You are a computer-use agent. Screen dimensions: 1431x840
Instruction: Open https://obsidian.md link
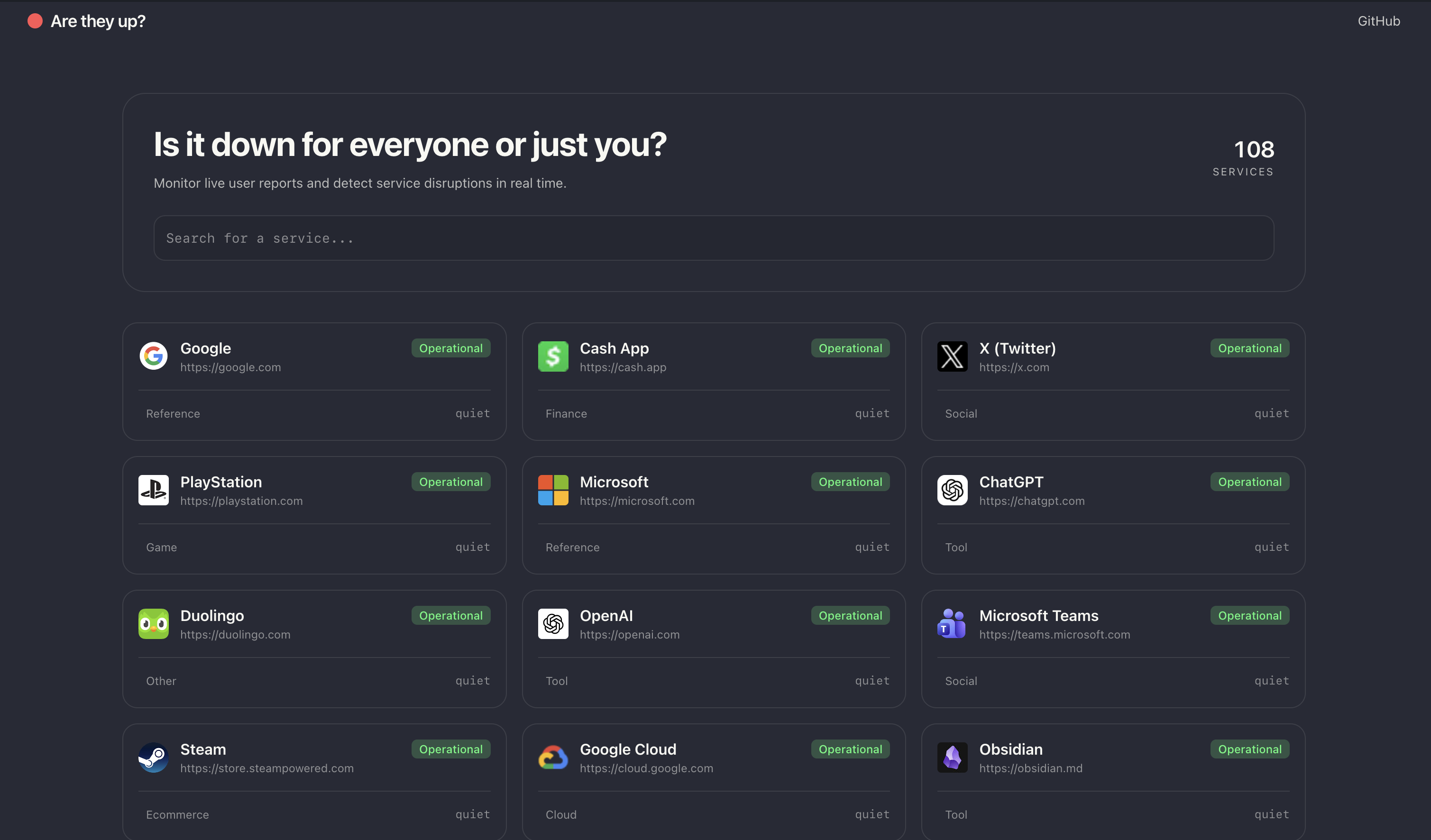tap(1031, 768)
